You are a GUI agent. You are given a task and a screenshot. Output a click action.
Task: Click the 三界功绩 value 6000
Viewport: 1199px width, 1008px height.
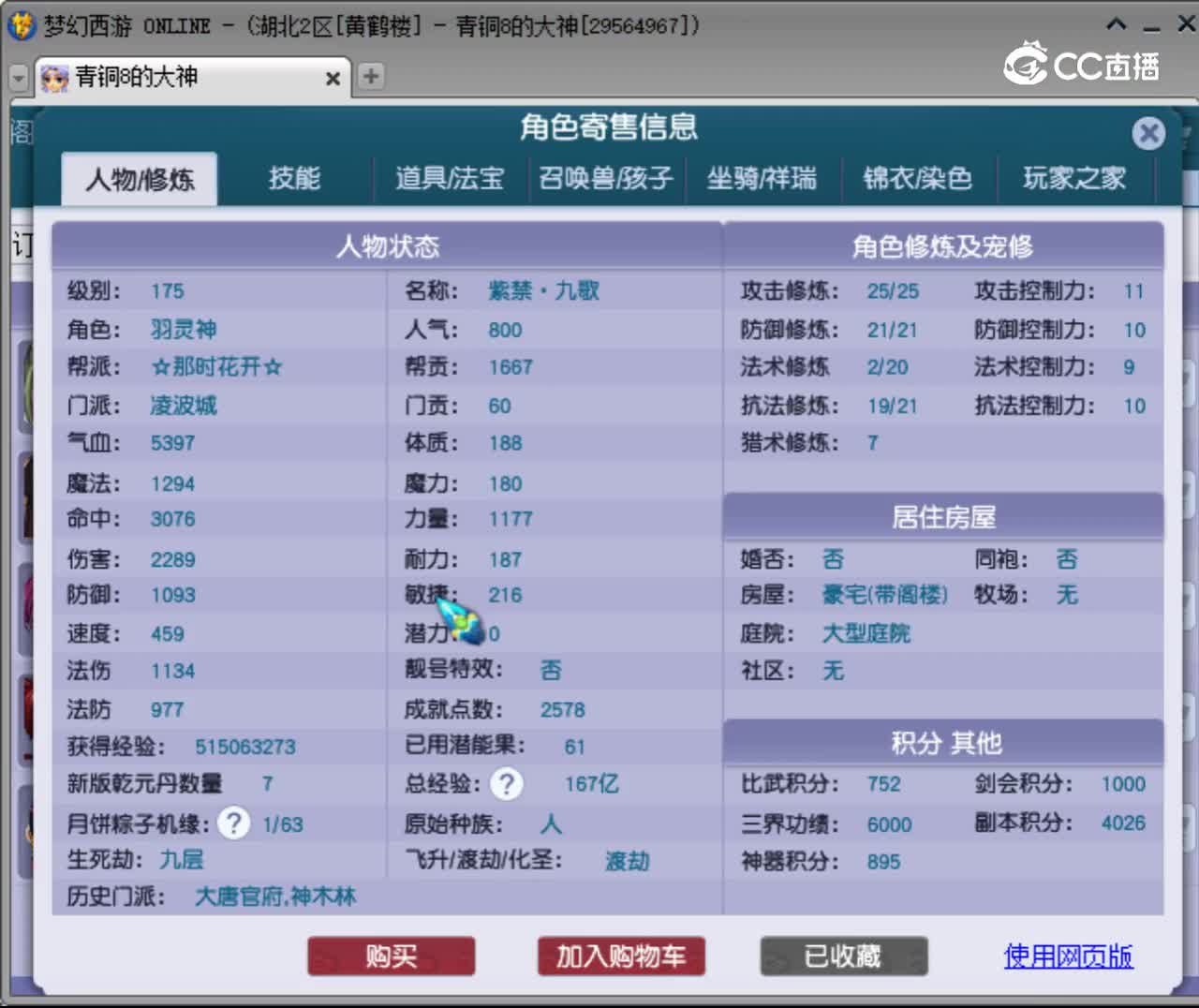(x=889, y=824)
